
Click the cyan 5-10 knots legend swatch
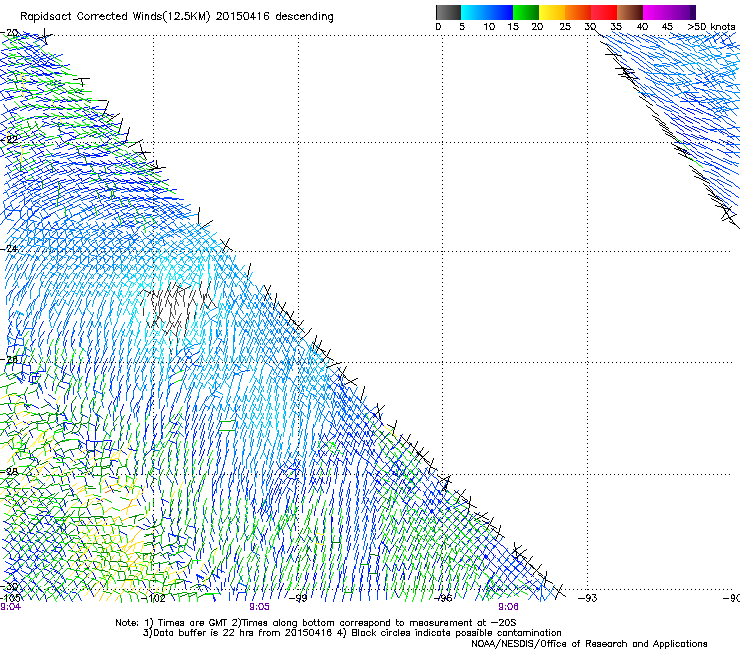[x=474, y=12]
